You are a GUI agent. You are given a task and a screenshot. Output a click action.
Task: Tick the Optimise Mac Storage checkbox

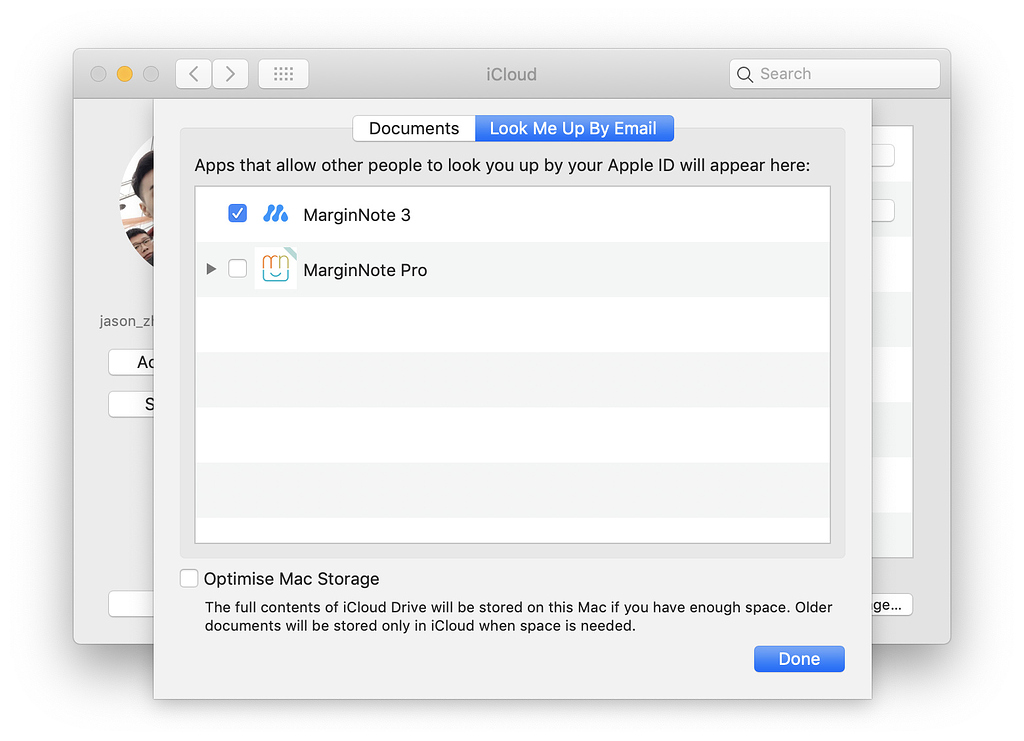(x=189, y=578)
